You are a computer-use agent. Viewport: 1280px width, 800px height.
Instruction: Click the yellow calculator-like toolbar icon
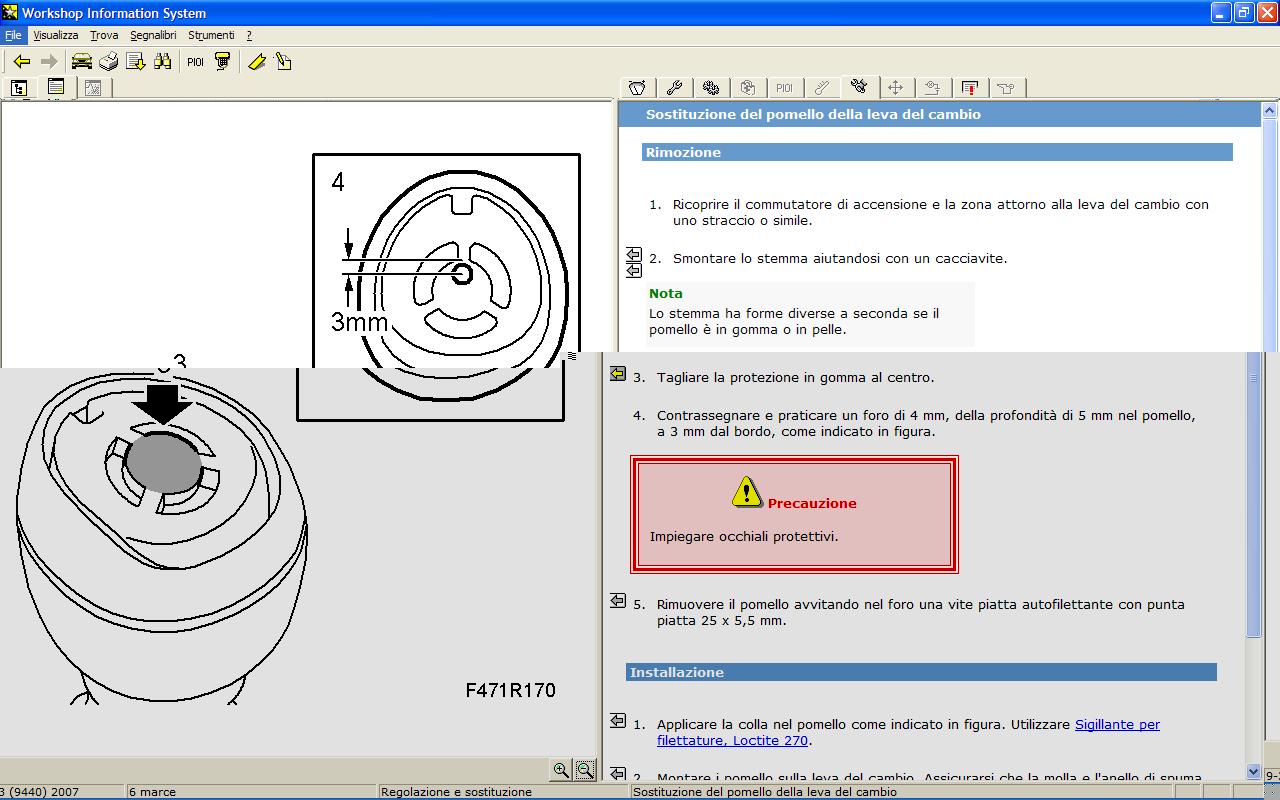[222, 62]
